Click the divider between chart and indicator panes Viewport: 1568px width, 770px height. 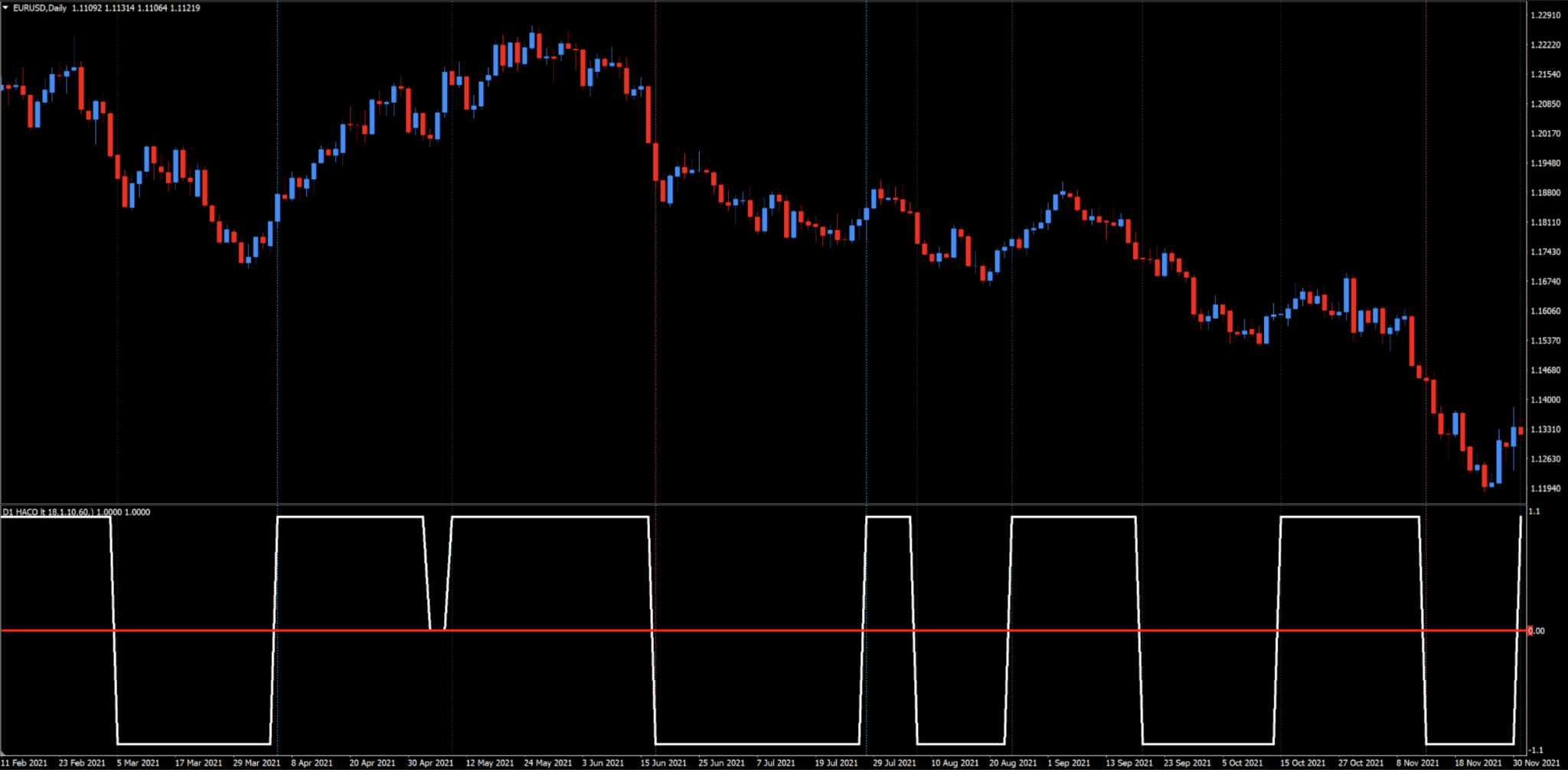[766, 504]
